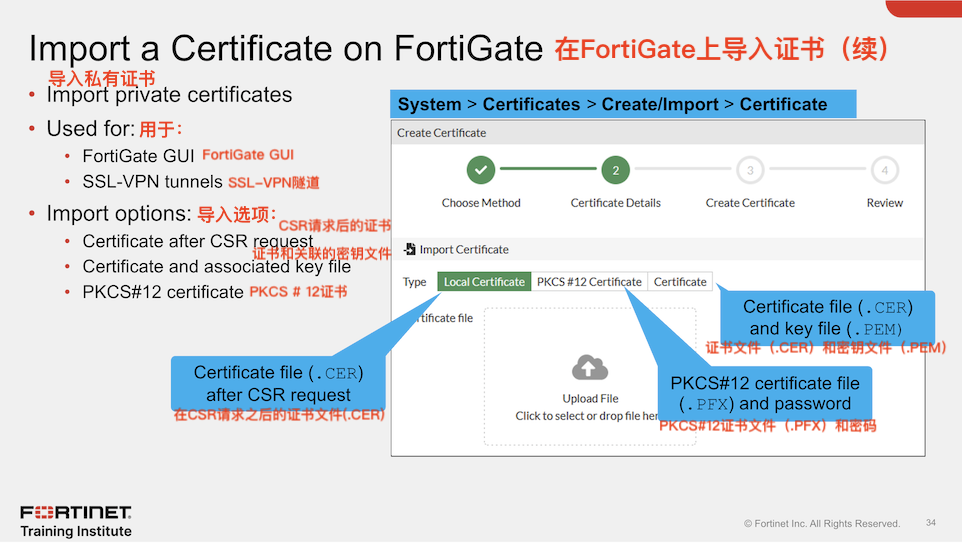This screenshot has width=962, height=543.
Task: Click the cloud upload icon
Action: point(590,368)
